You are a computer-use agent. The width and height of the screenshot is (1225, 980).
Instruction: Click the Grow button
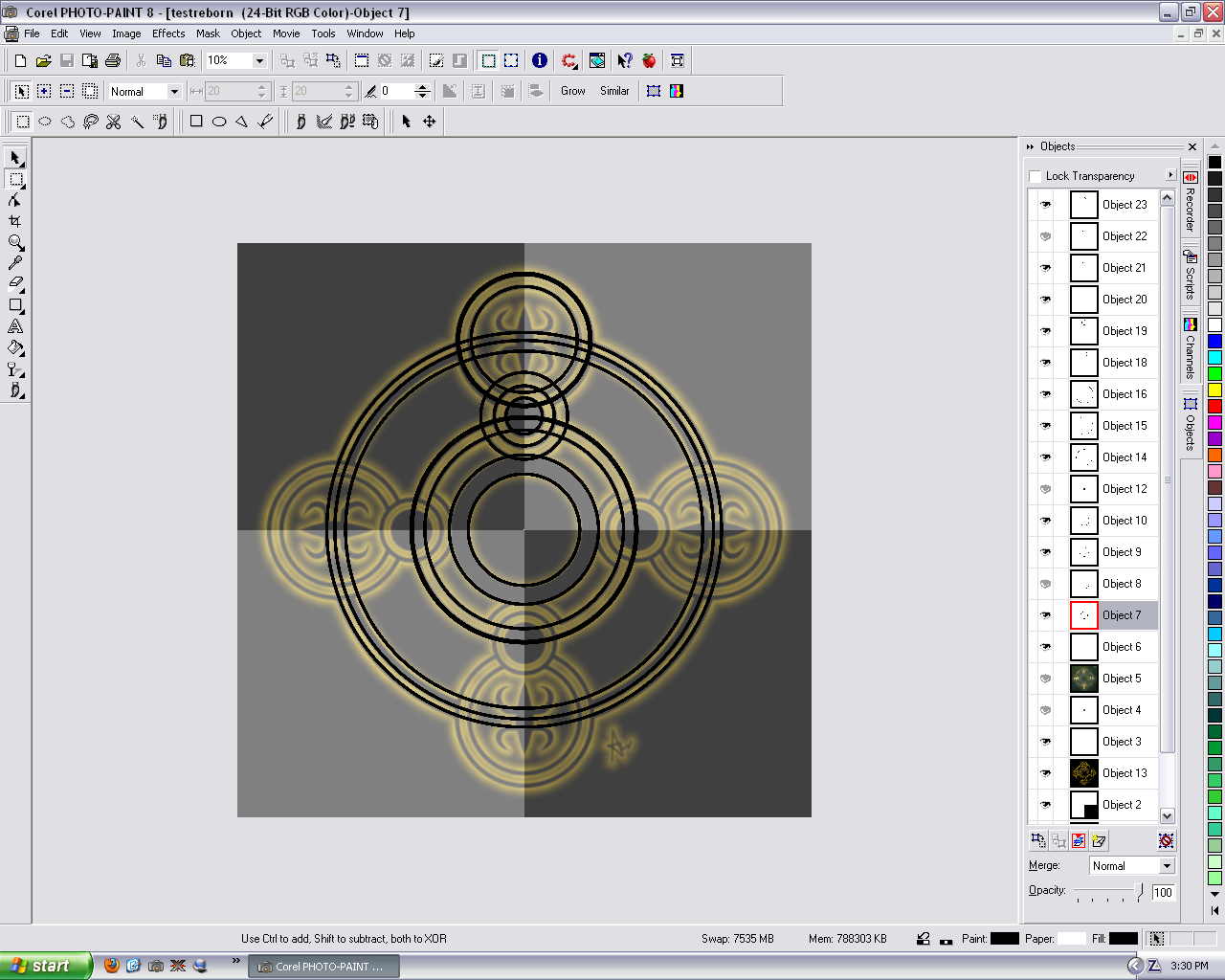coord(573,91)
